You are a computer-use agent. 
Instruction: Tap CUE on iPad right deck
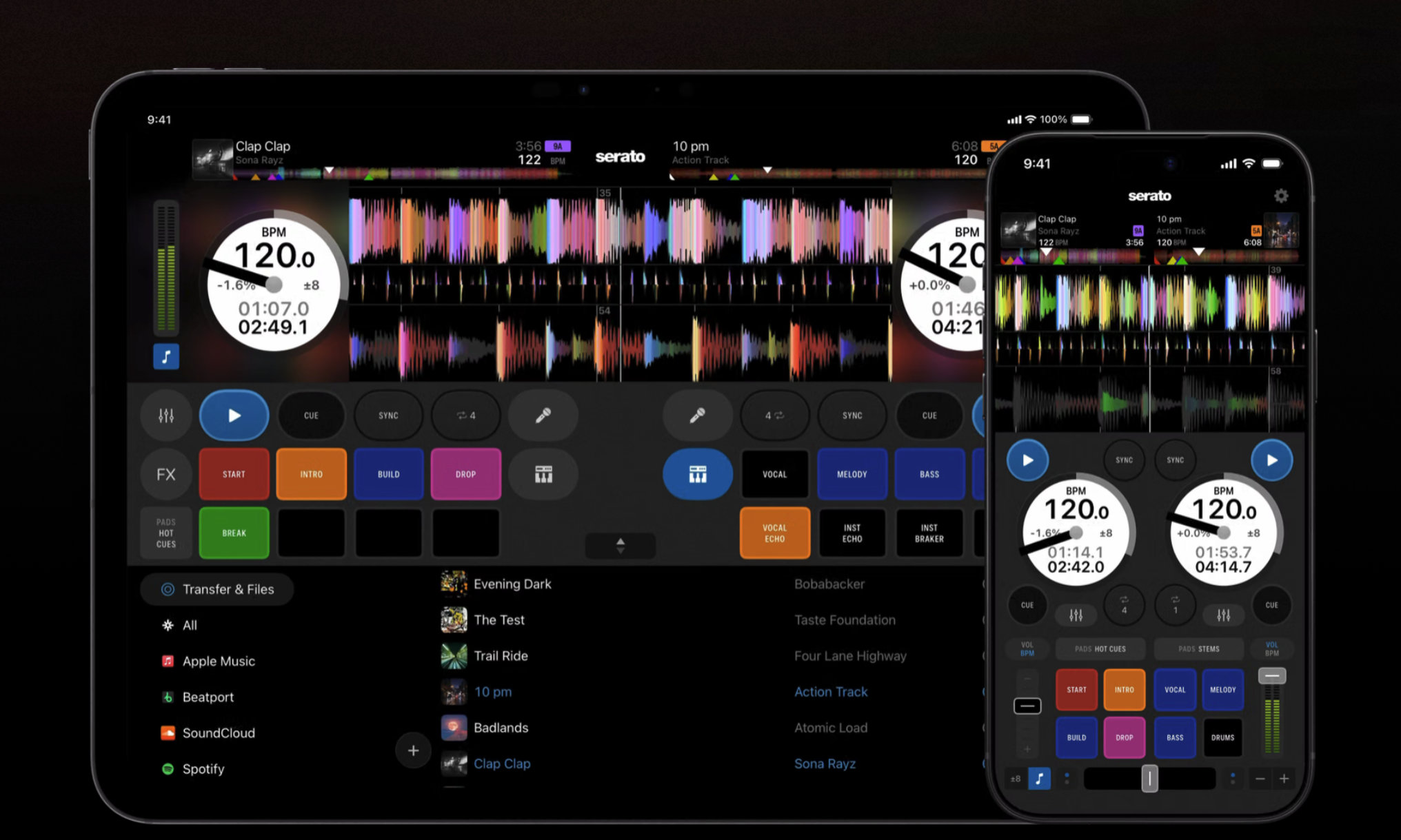(x=929, y=416)
